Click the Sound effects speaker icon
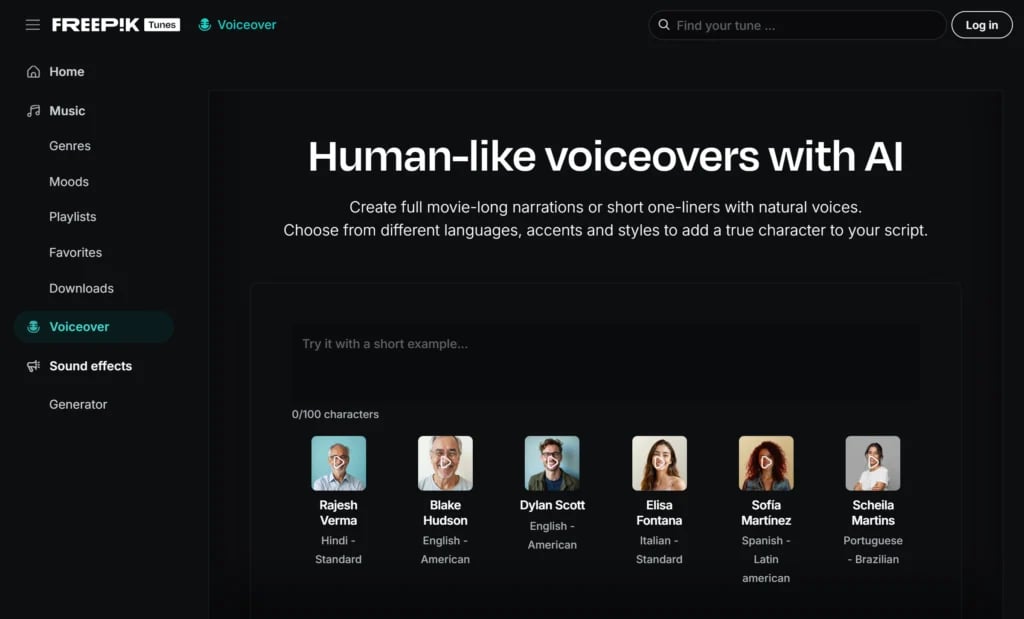This screenshot has height=619, width=1024. pos(33,366)
